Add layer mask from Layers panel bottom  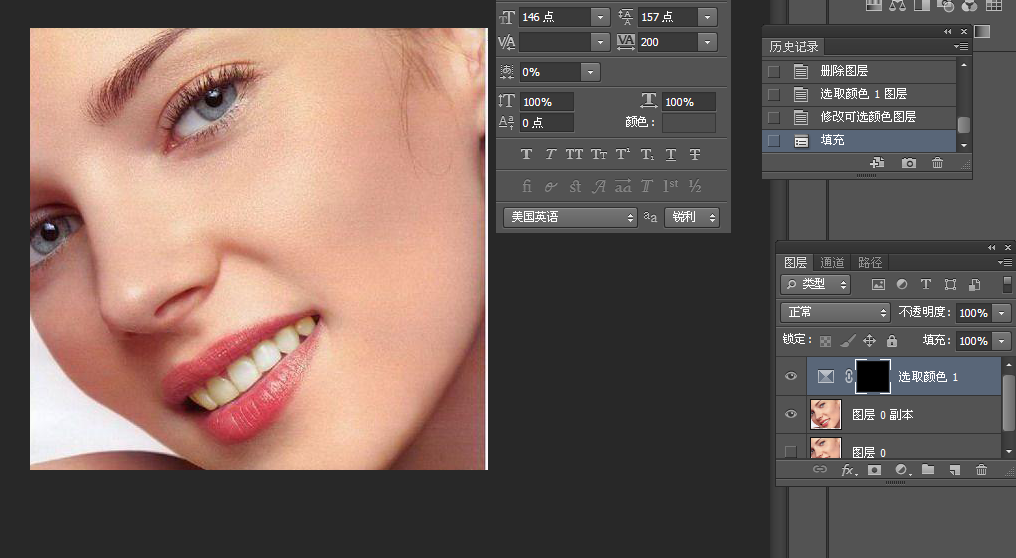(875, 470)
